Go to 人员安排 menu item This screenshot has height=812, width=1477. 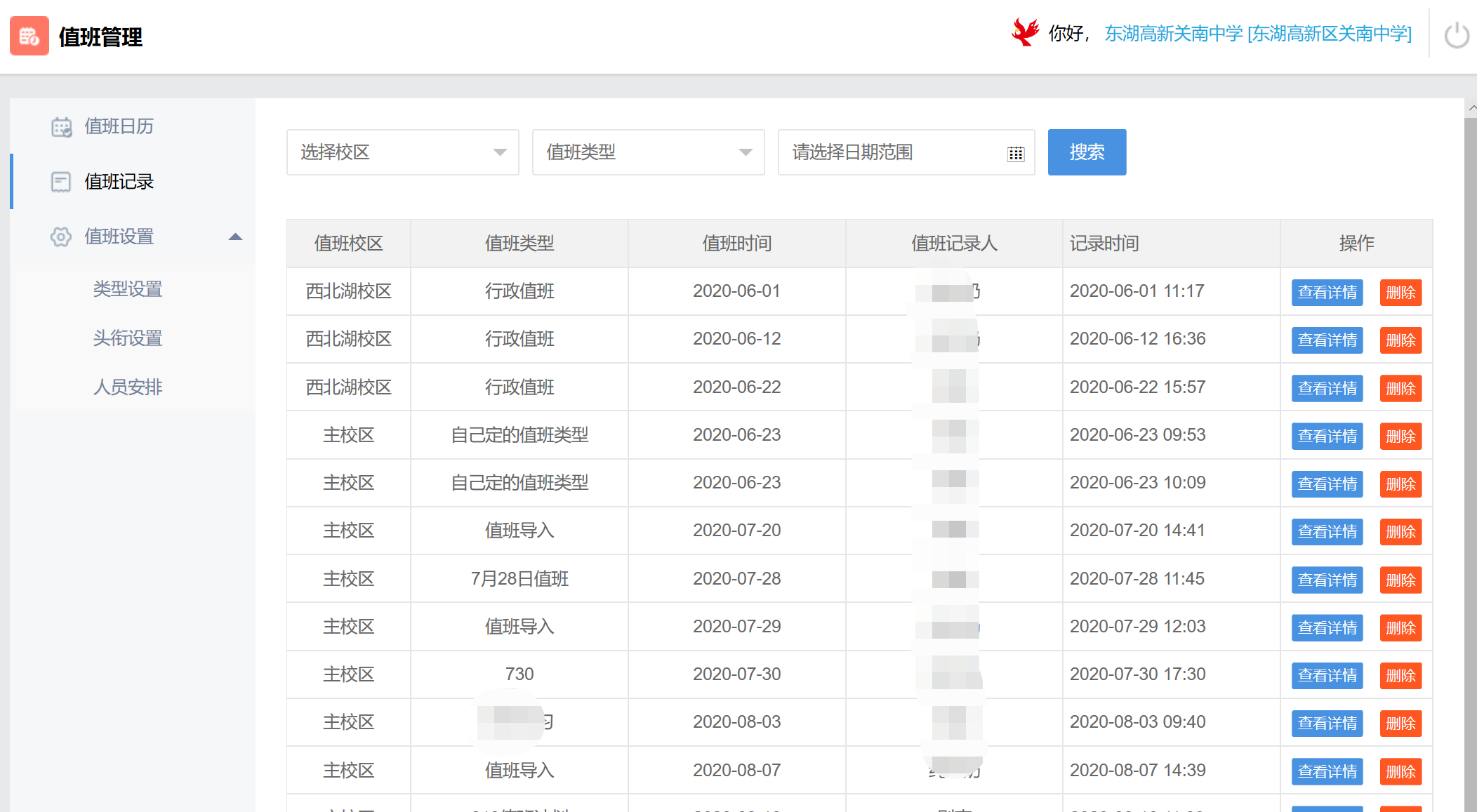pos(128,387)
